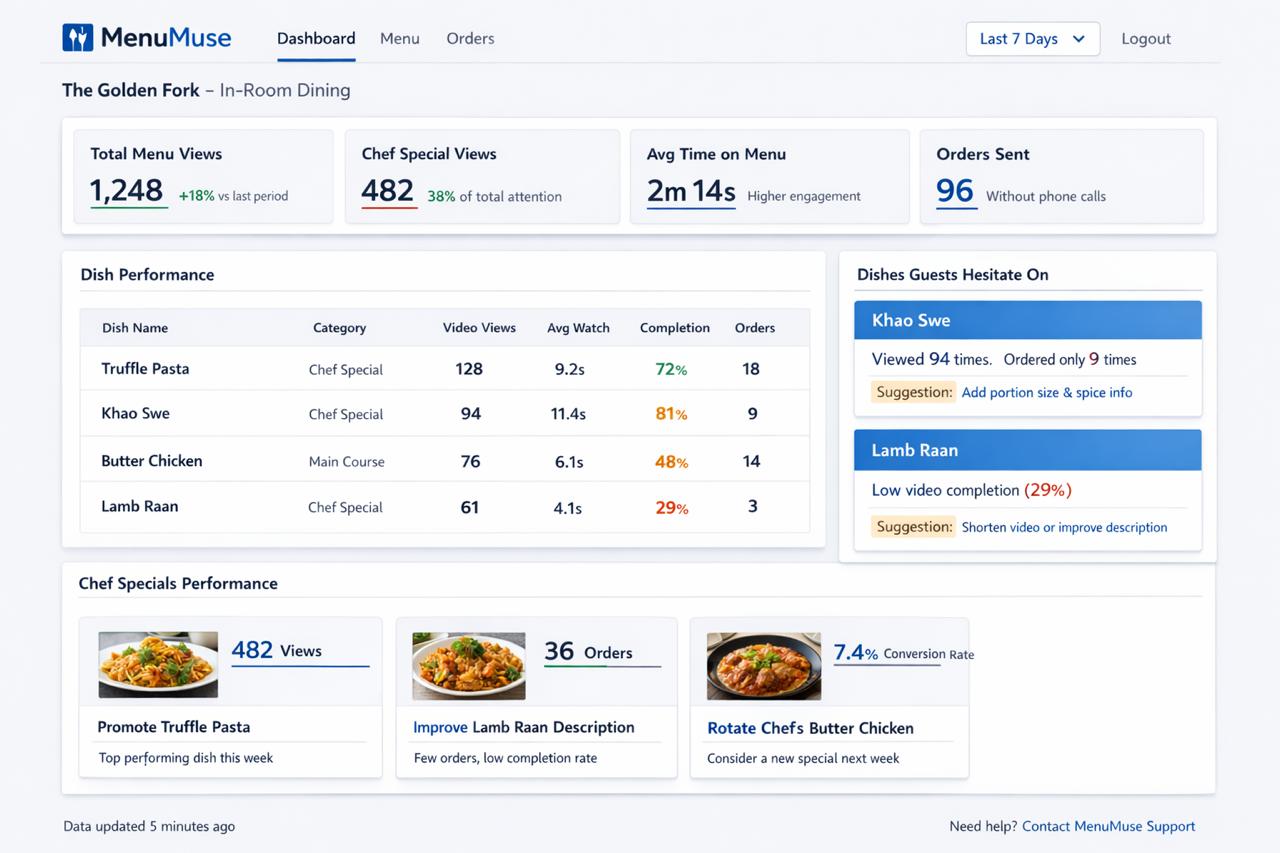Click Shorten video or improve description suggestion
Viewport: 1280px width, 853px height.
point(1064,527)
